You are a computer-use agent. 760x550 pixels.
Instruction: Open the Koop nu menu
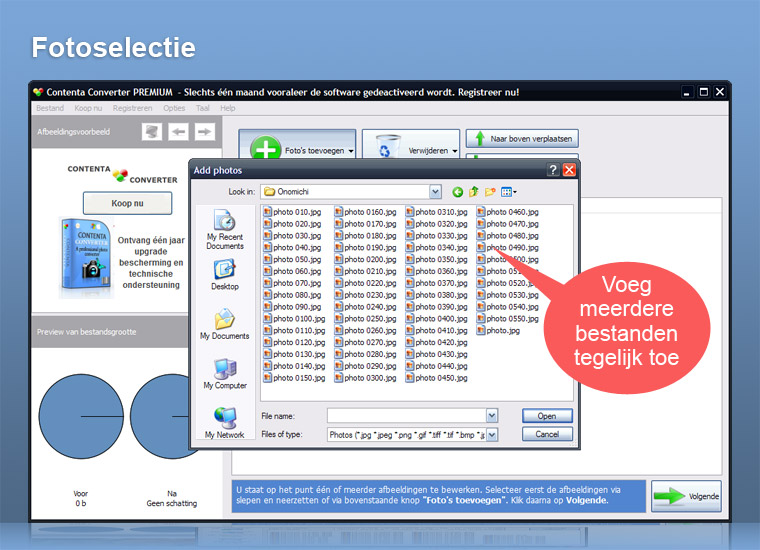click(88, 108)
